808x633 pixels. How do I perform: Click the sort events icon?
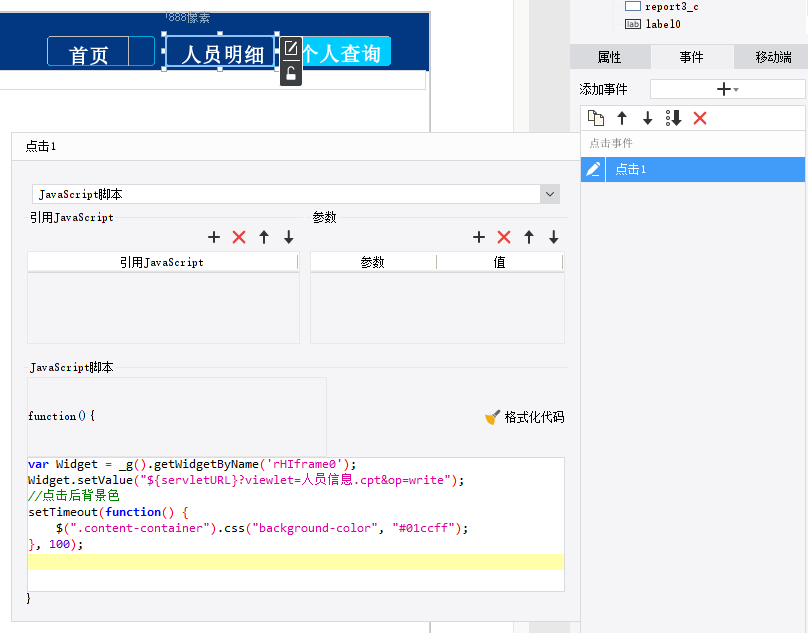674,118
